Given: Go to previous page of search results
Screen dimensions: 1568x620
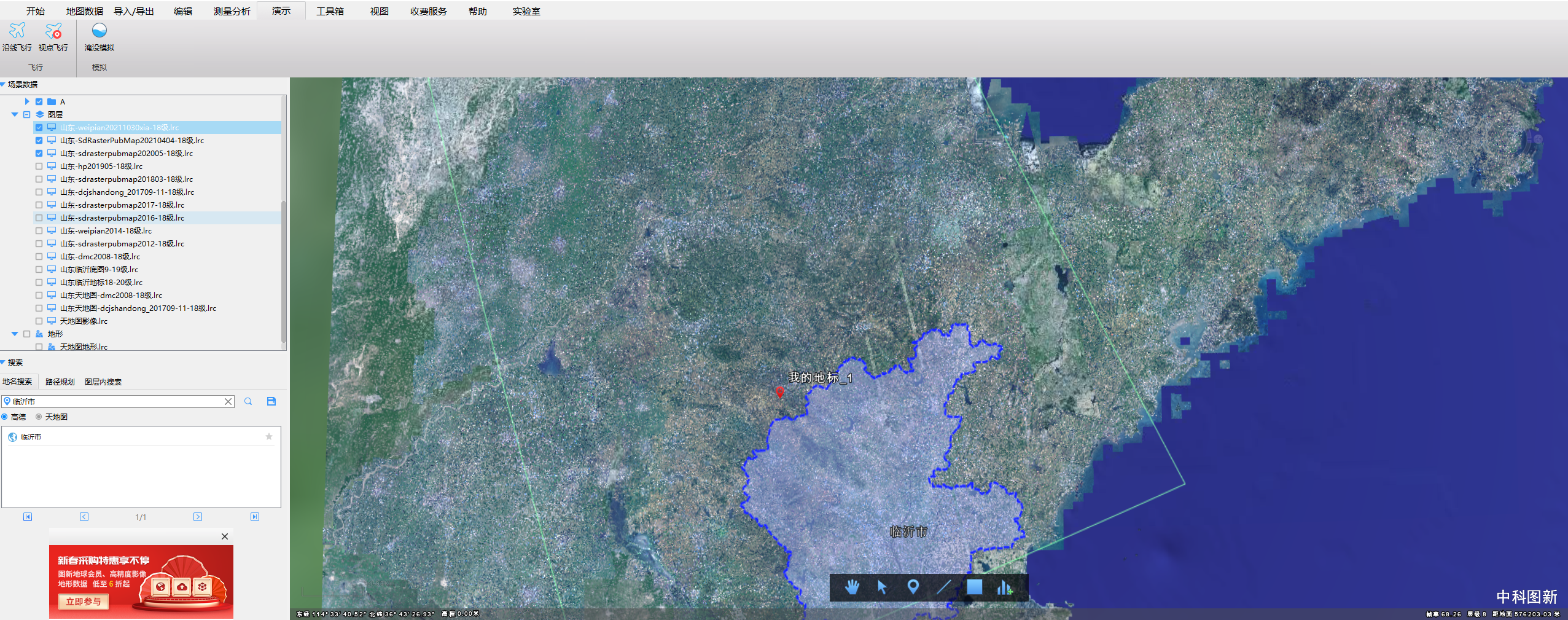Looking at the screenshot, I should (x=84, y=517).
